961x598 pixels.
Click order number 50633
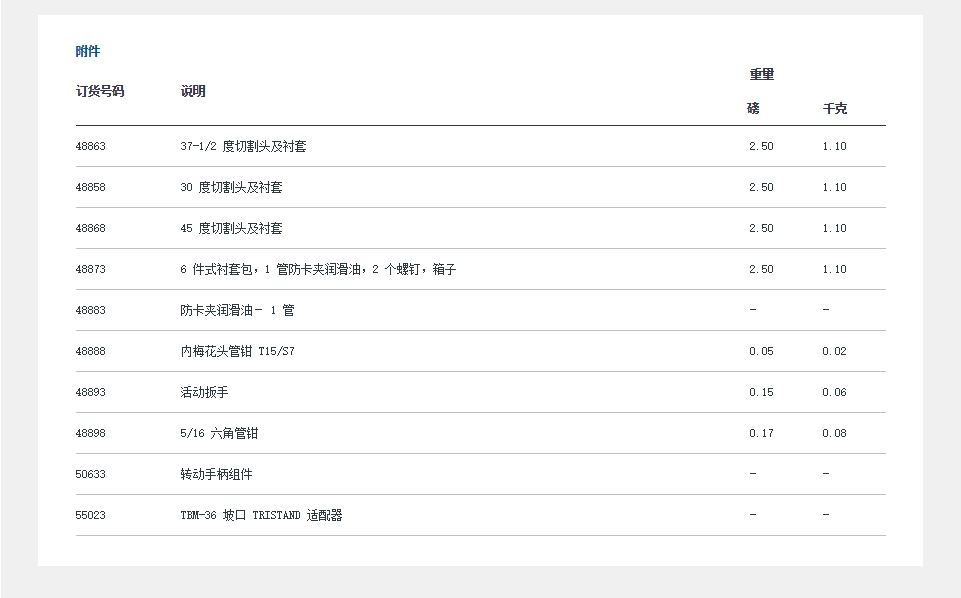[x=90, y=474]
